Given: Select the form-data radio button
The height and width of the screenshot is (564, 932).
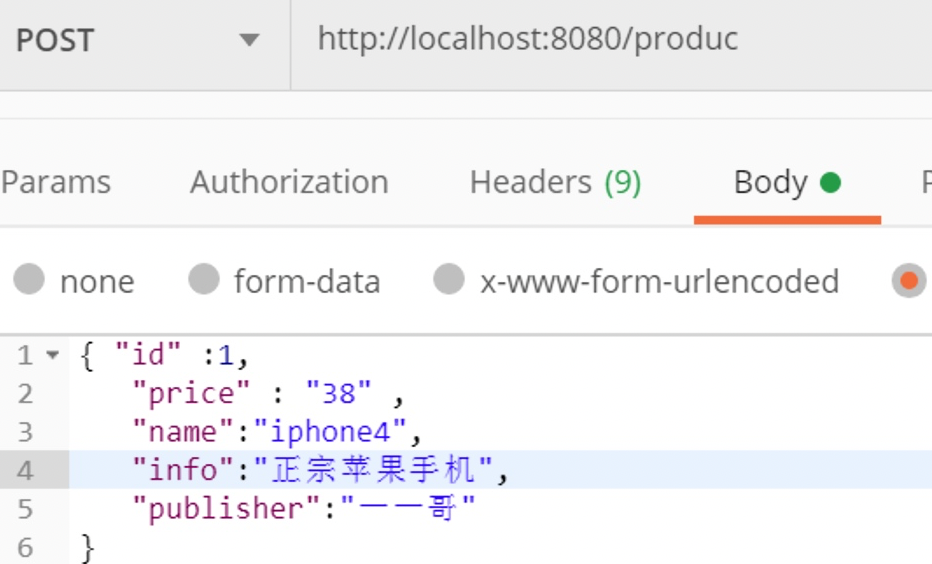Looking at the screenshot, I should 204,279.
